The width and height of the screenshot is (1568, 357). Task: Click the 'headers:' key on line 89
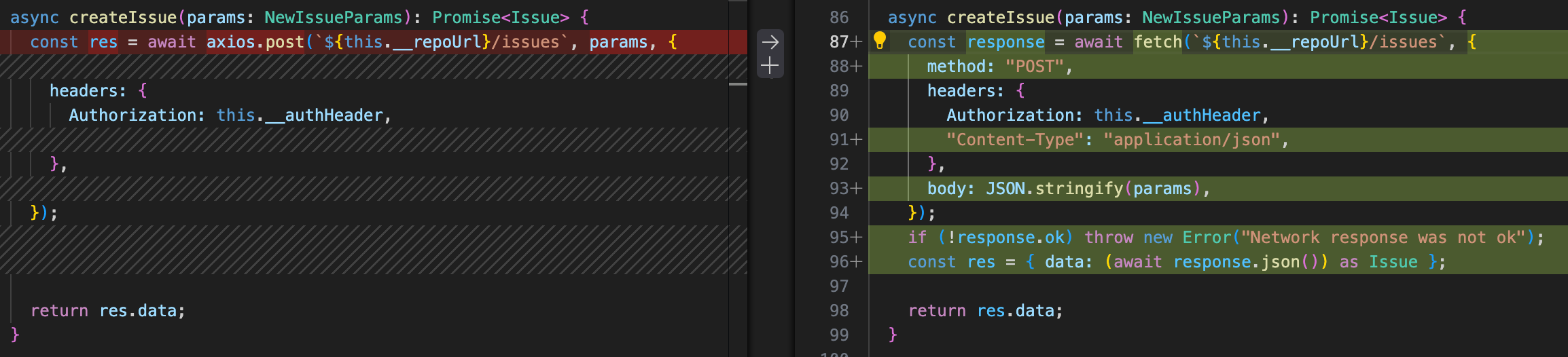(x=965, y=91)
